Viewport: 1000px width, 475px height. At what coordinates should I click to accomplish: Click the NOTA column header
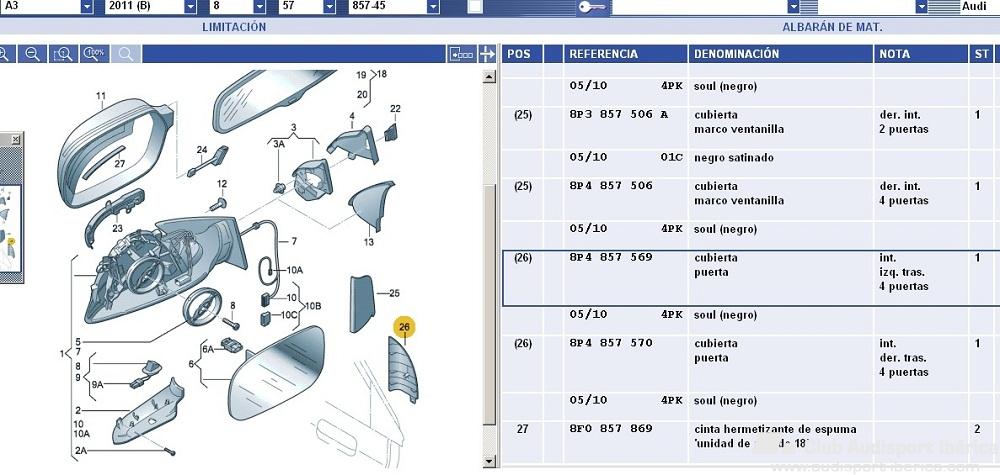click(x=920, y=54)
